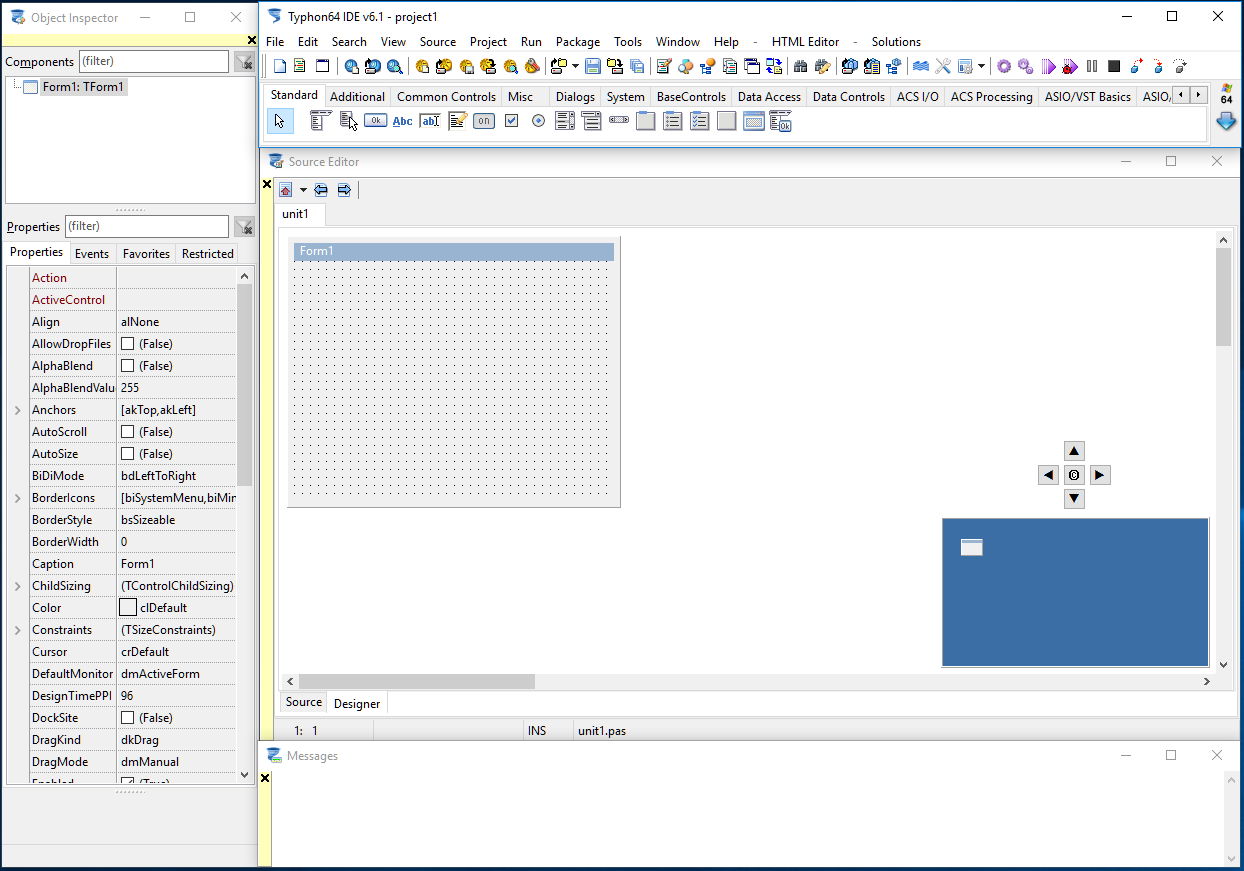Switch to the Events tab
The height and width of the screenshot is (871, 1244).
[92, 254]
